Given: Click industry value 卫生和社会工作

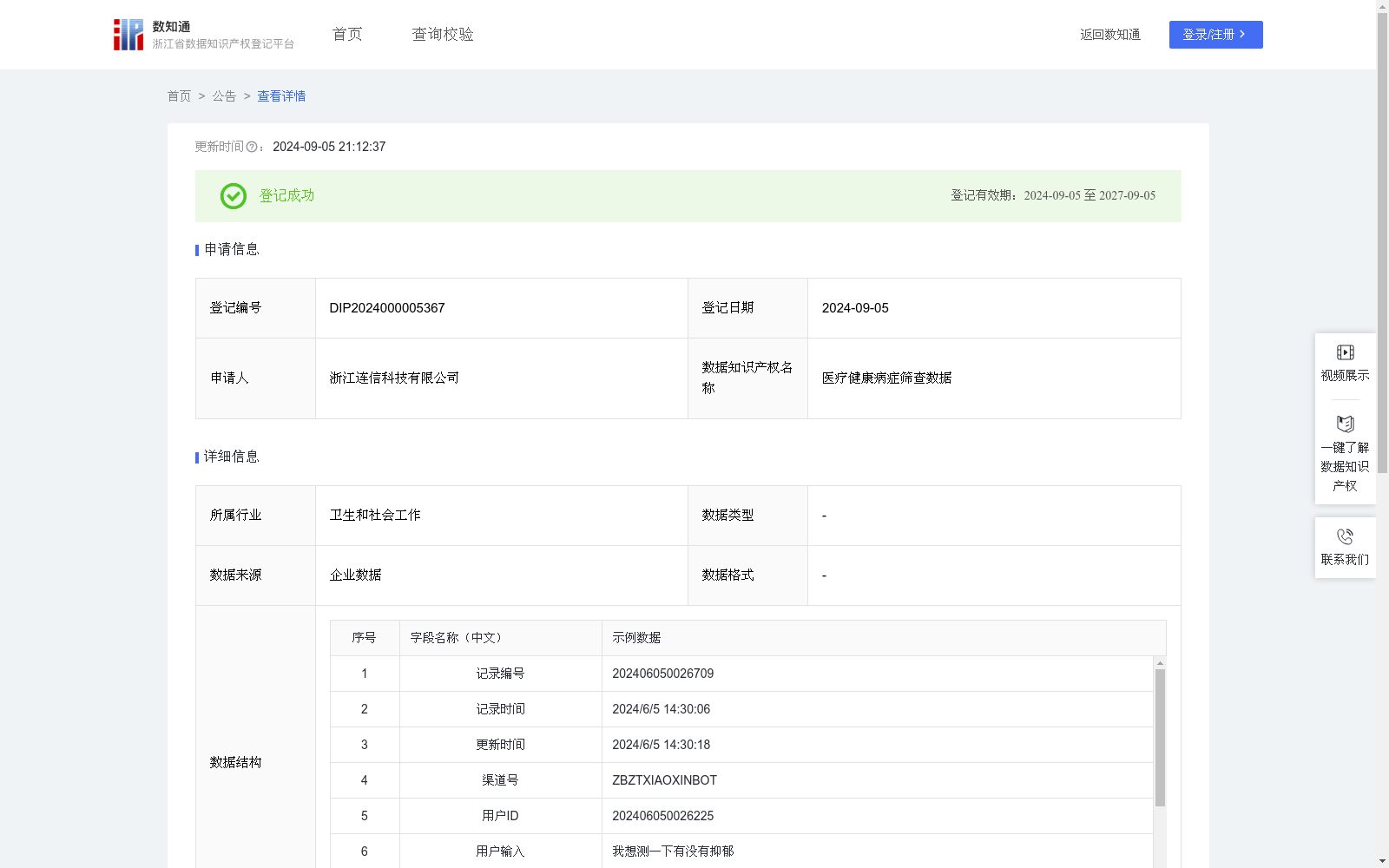Looking at the screenshot, I should tap(375, 516).
